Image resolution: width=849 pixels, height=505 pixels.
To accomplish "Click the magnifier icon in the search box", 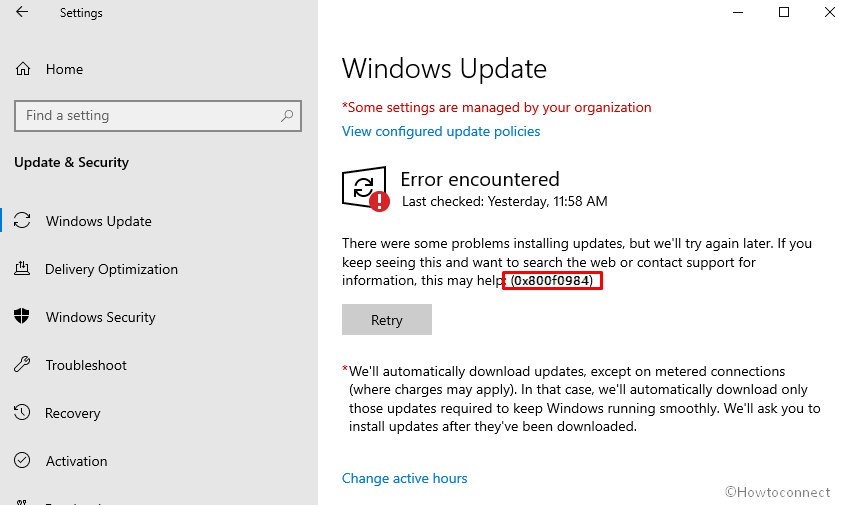I will (287, 116).
